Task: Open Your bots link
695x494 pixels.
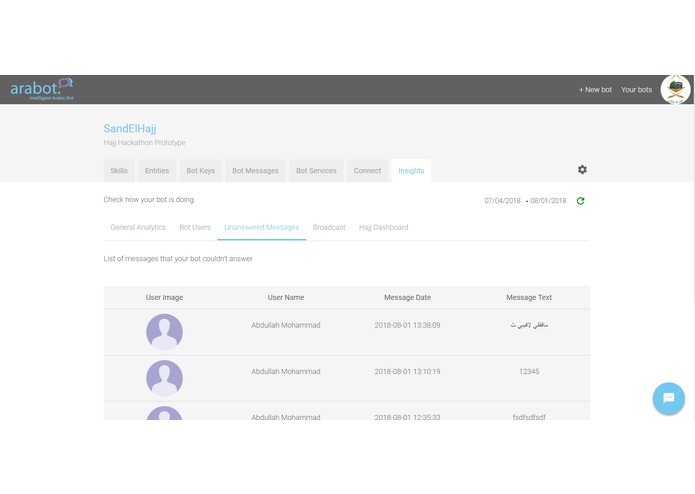Action: point(636,89)
